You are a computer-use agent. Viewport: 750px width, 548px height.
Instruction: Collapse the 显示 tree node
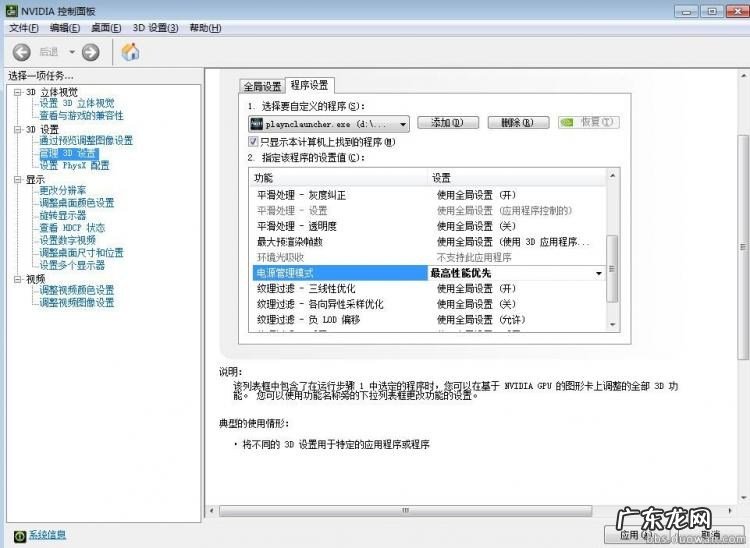[x=18, y=180]
